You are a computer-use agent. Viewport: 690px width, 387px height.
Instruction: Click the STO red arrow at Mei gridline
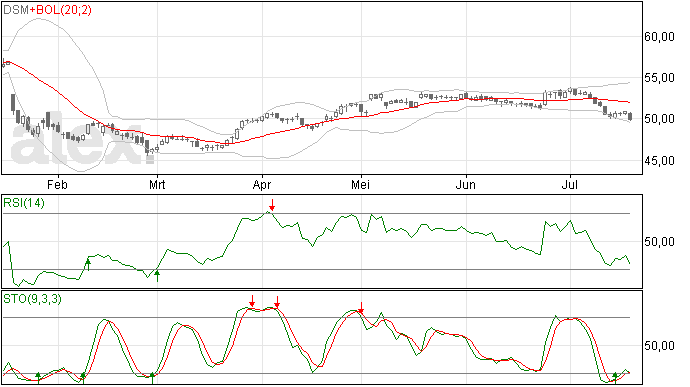[x=361, y=308]
